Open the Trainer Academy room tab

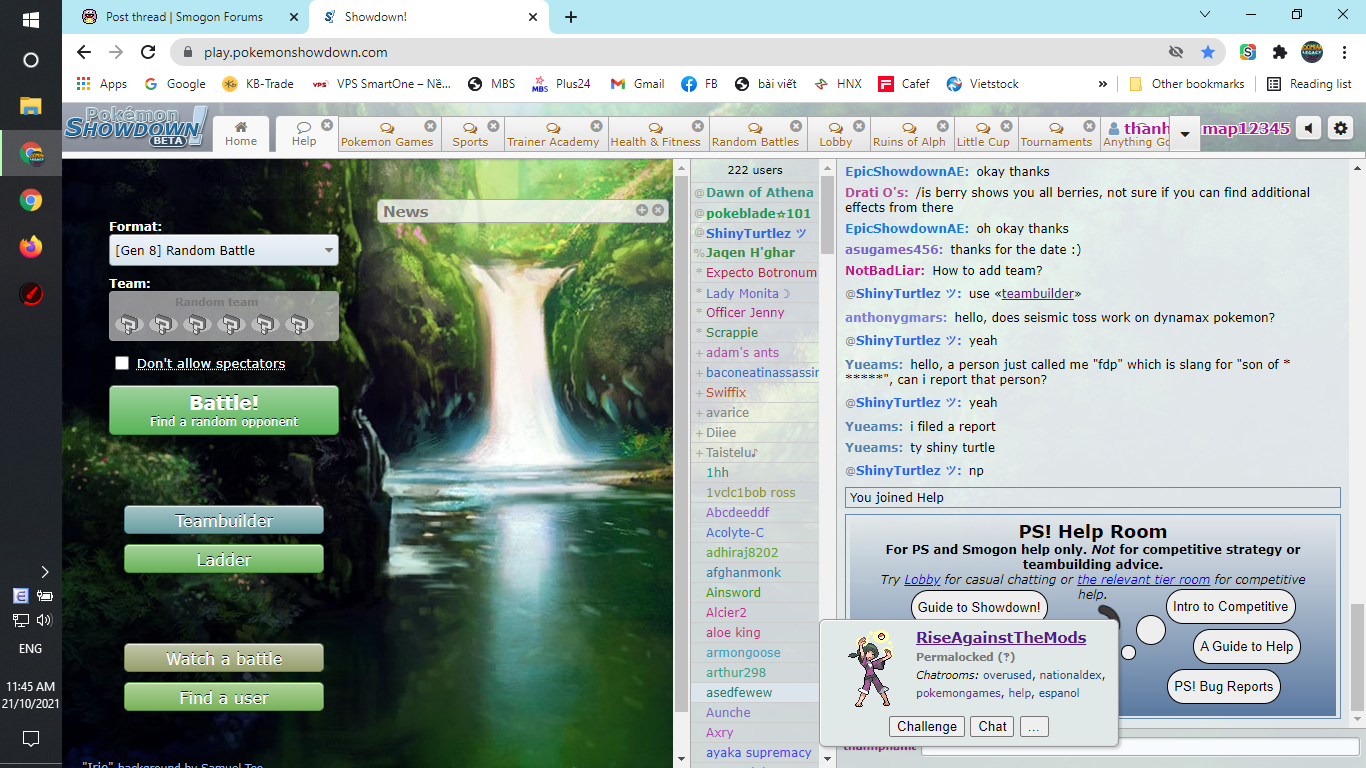click(553, 134)
